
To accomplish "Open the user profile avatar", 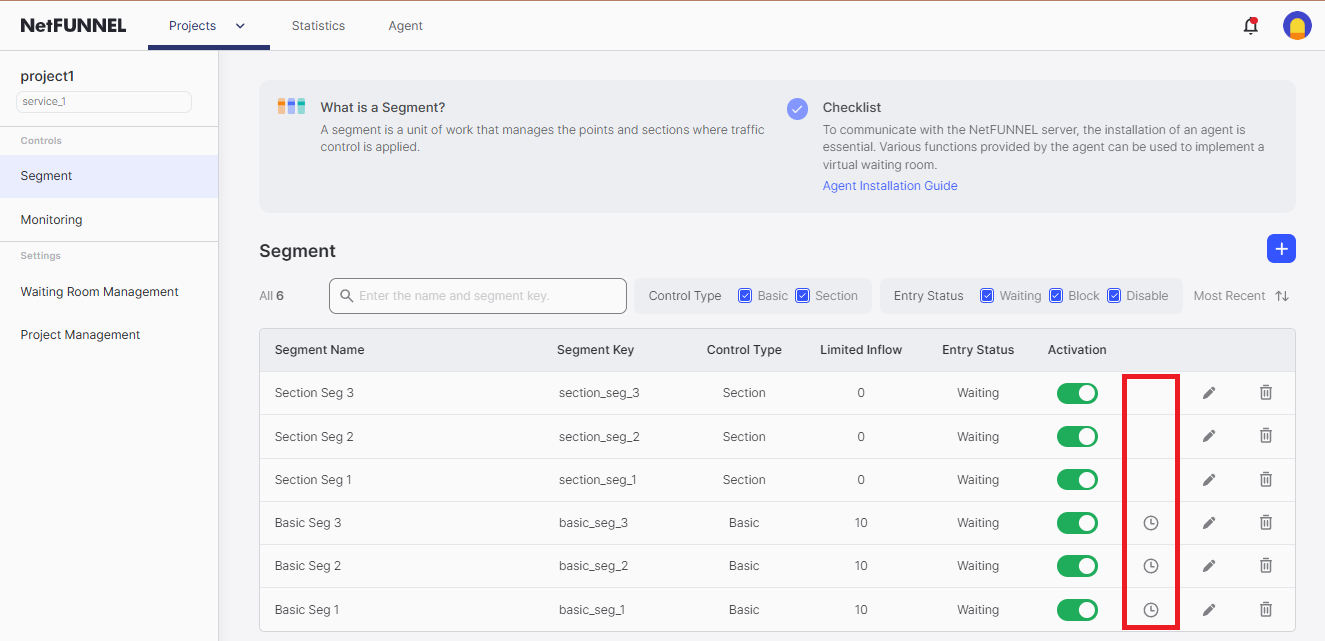I will point(1297,26).
